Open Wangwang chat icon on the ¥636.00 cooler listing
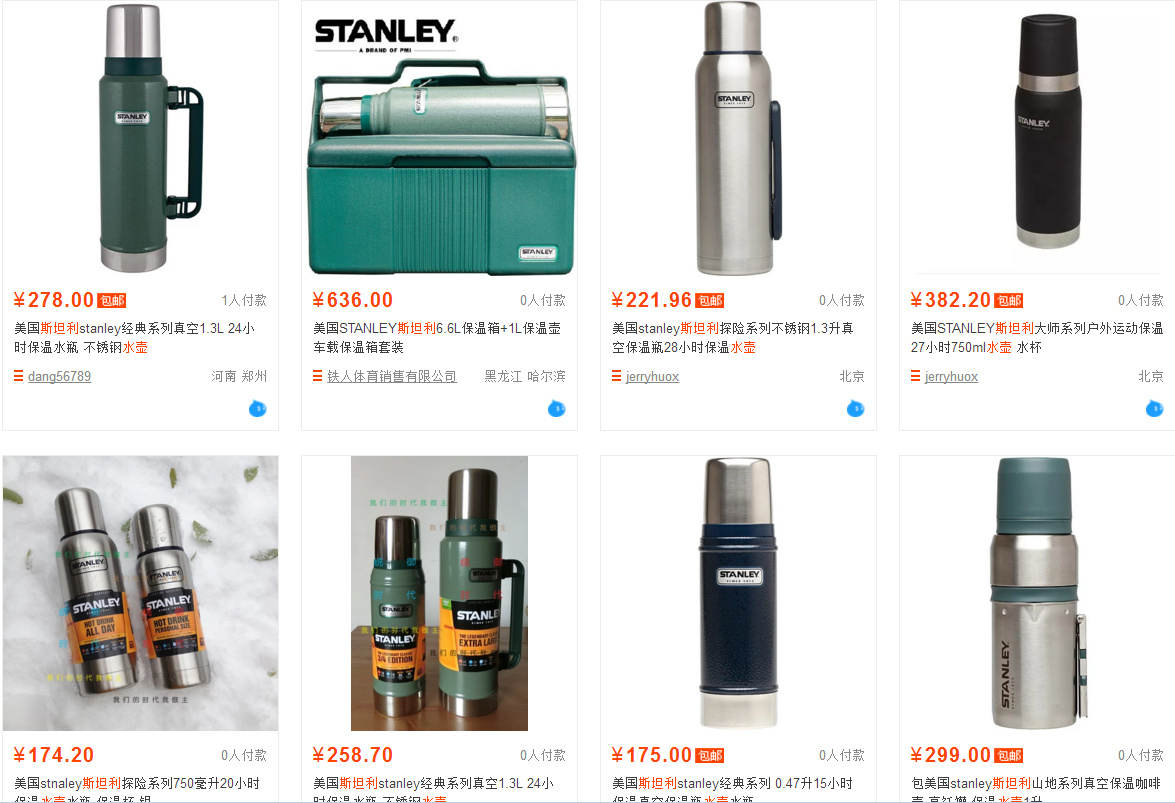1175x803 pixels. point(556,409)
